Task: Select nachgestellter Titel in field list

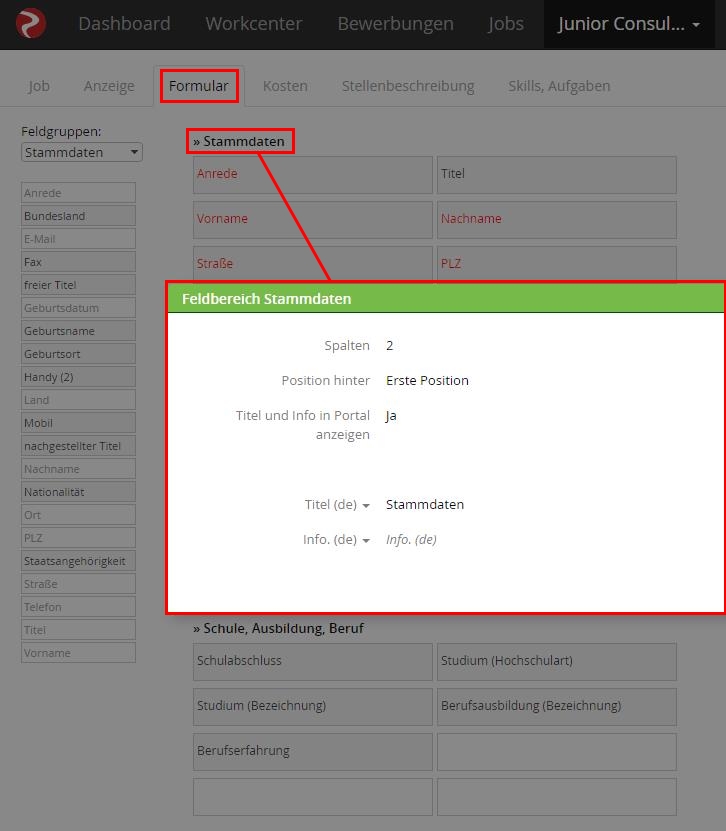Action: click(78, 446)
